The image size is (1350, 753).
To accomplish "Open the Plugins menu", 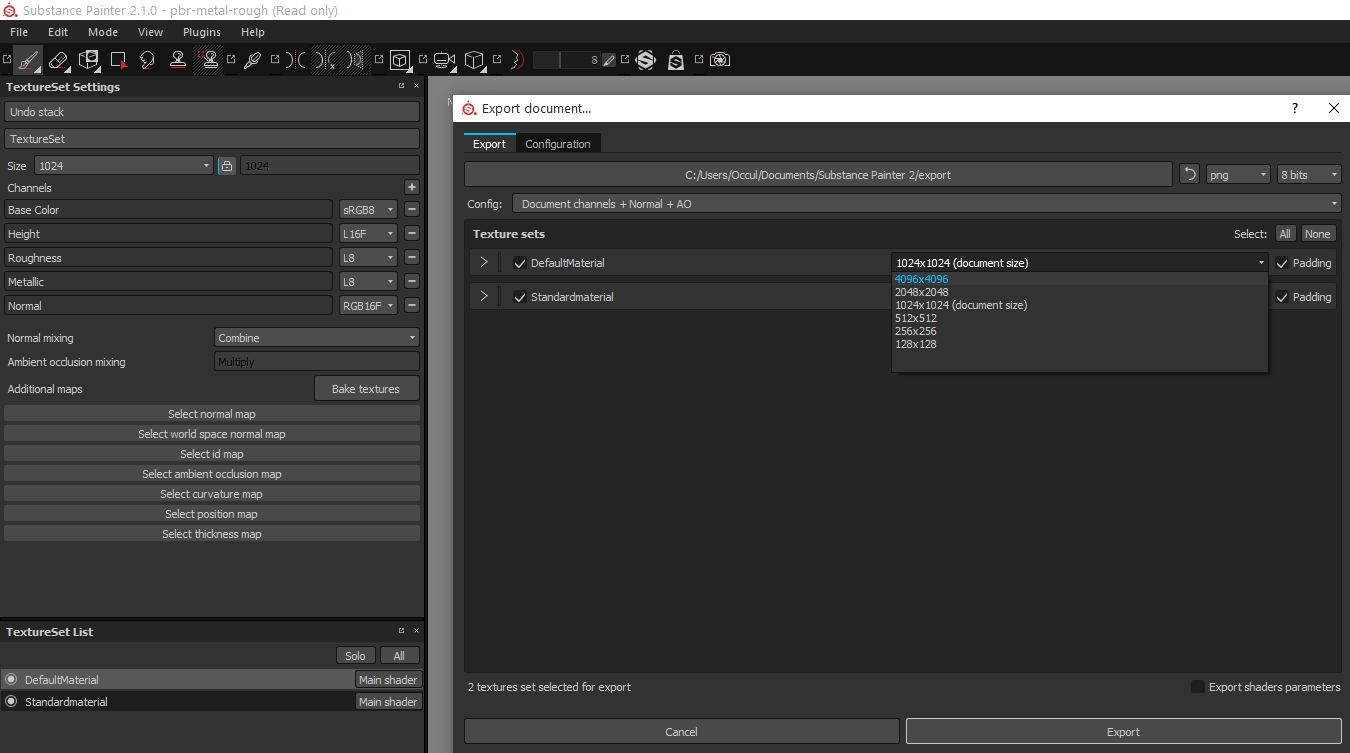I will click(x=201, y=32).
